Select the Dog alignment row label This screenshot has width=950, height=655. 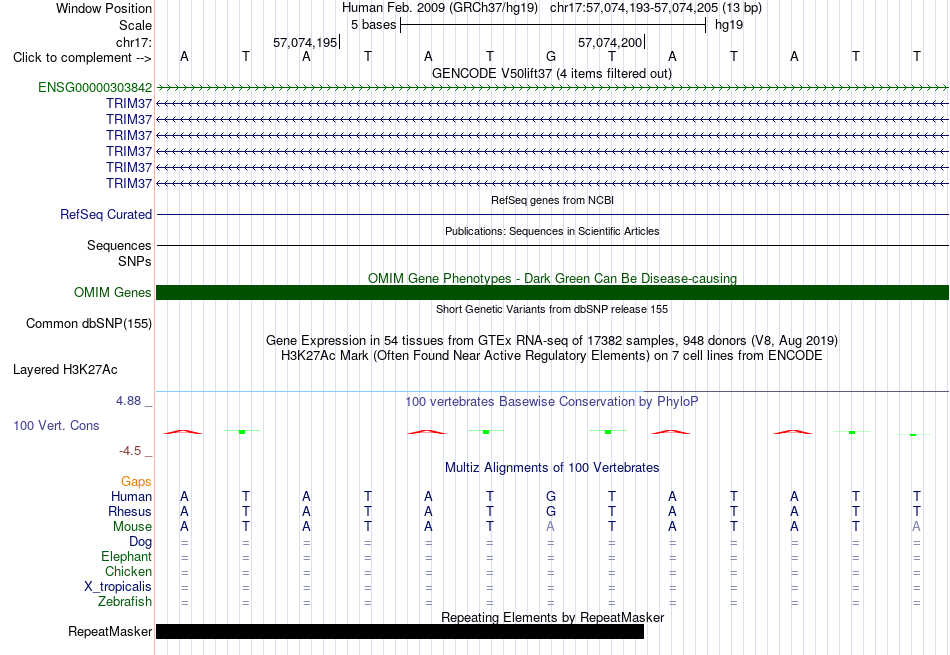click(141, 542)
